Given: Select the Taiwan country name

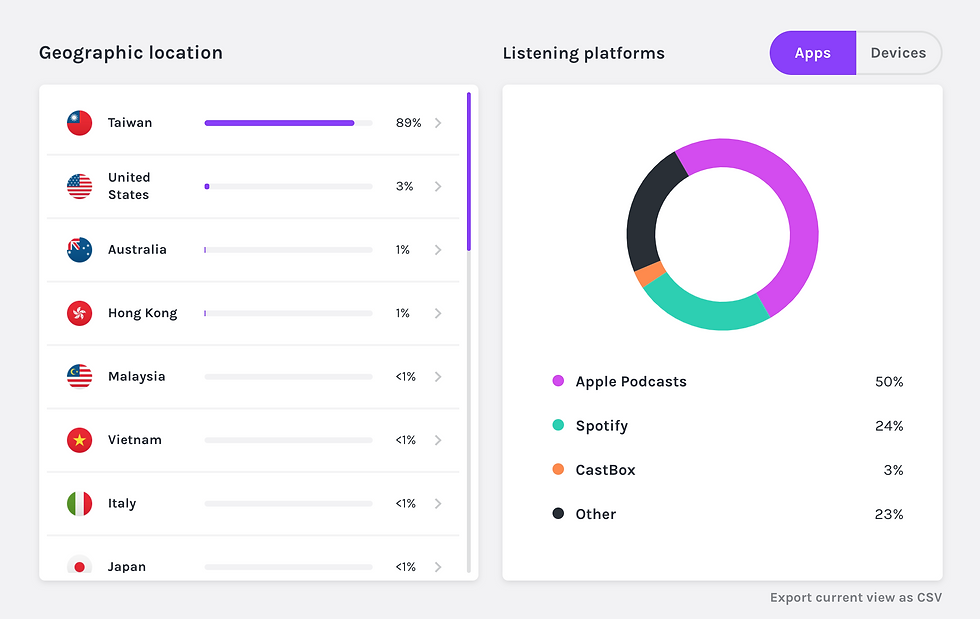Looking at the screenshot, I should point(130,123).
